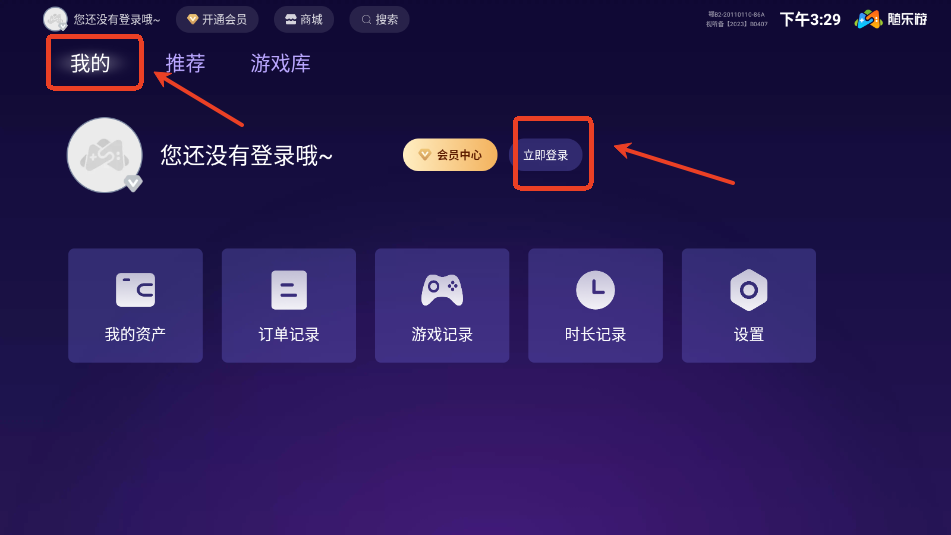Switch to the 我的 tab
Screen dimensions: 951x535
click(x=90, y=63)
